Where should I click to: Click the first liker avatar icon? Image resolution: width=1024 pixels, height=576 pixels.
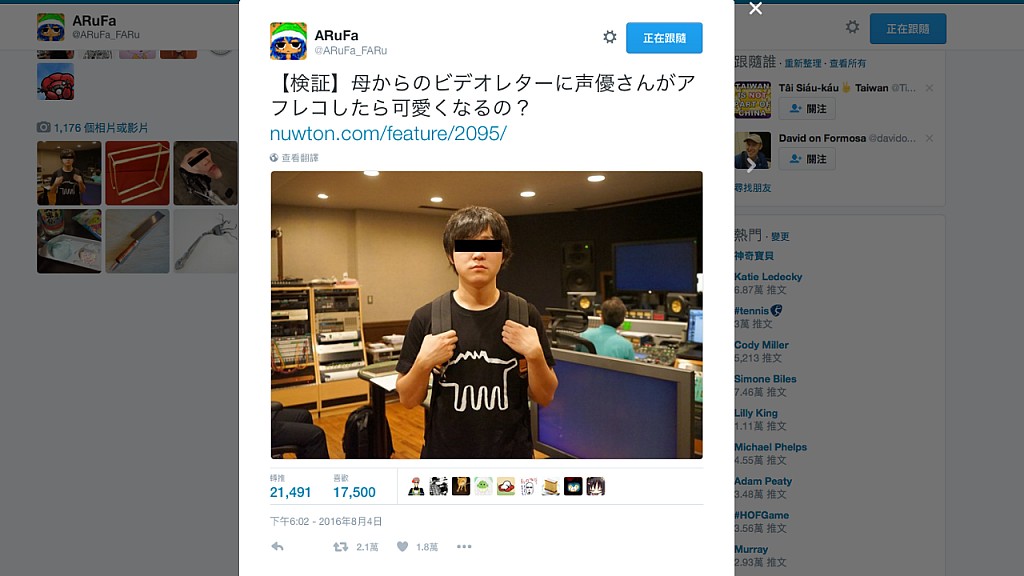click(x=416, y=486)
